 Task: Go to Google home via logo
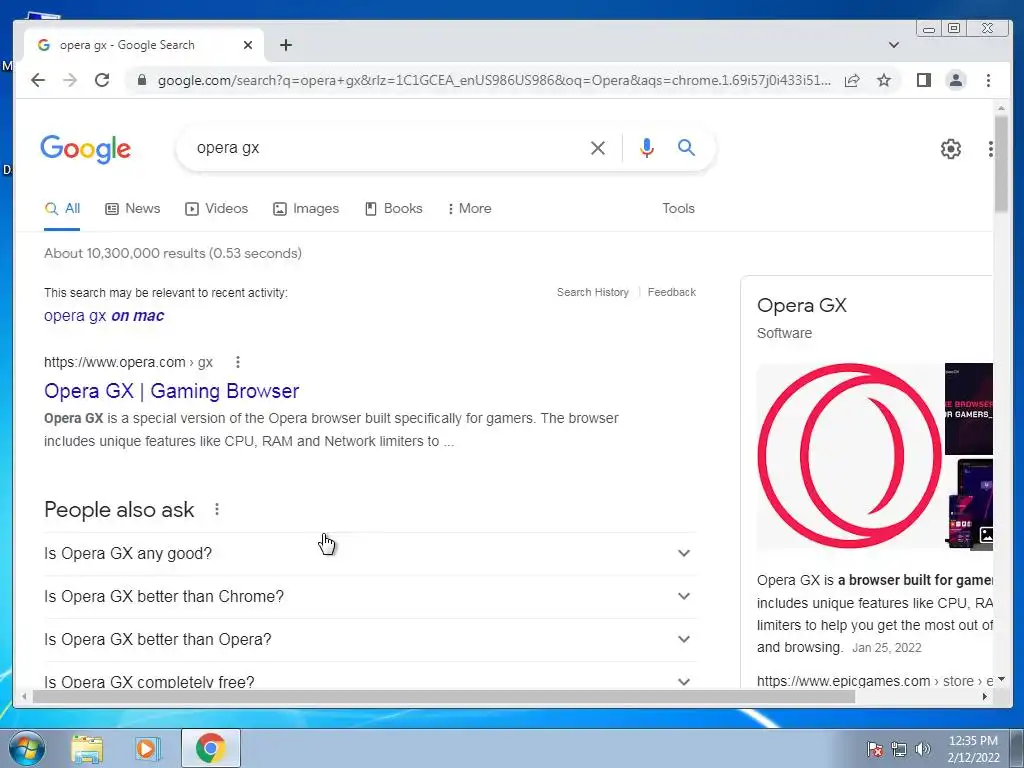click(x=86, y=149)
